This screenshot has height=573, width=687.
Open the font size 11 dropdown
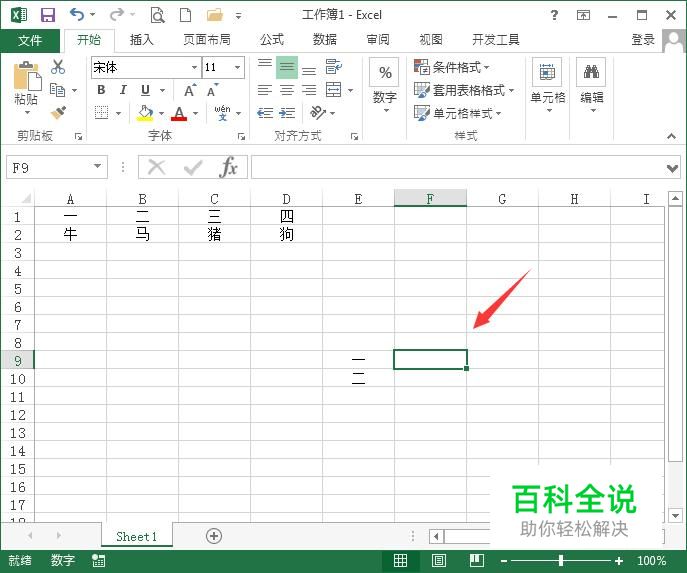(237, 67)
